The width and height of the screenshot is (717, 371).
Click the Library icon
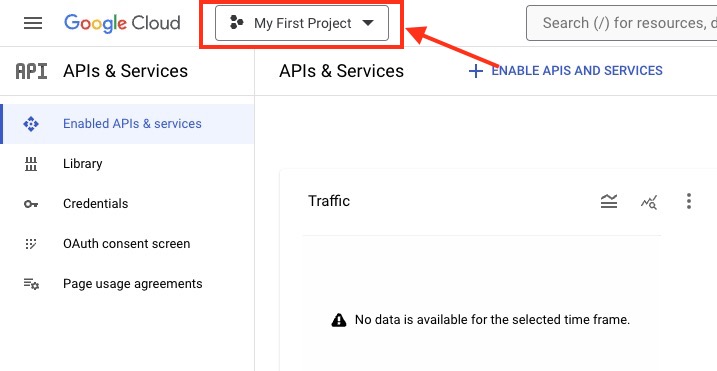point(31,164)
